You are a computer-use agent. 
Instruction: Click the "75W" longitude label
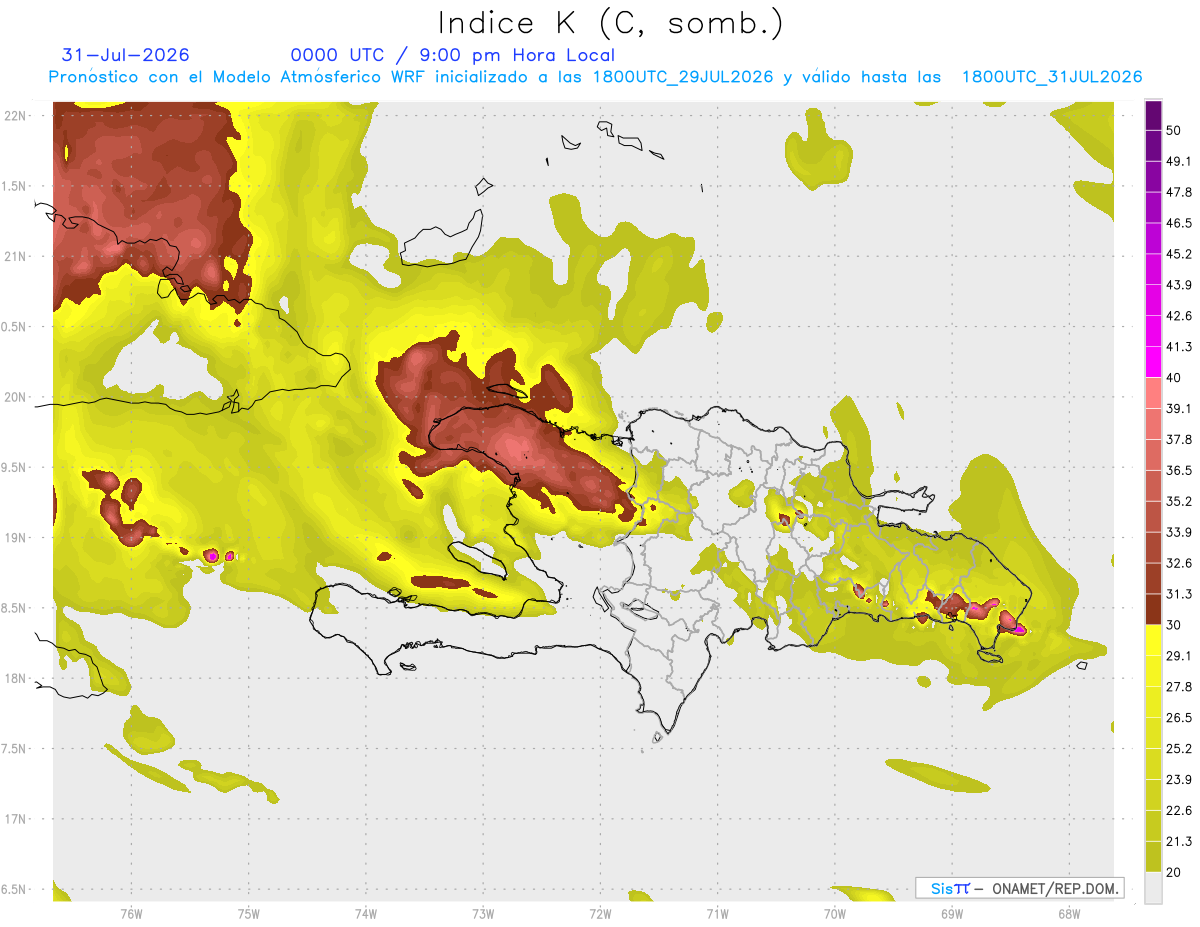(x=249, y=914)
